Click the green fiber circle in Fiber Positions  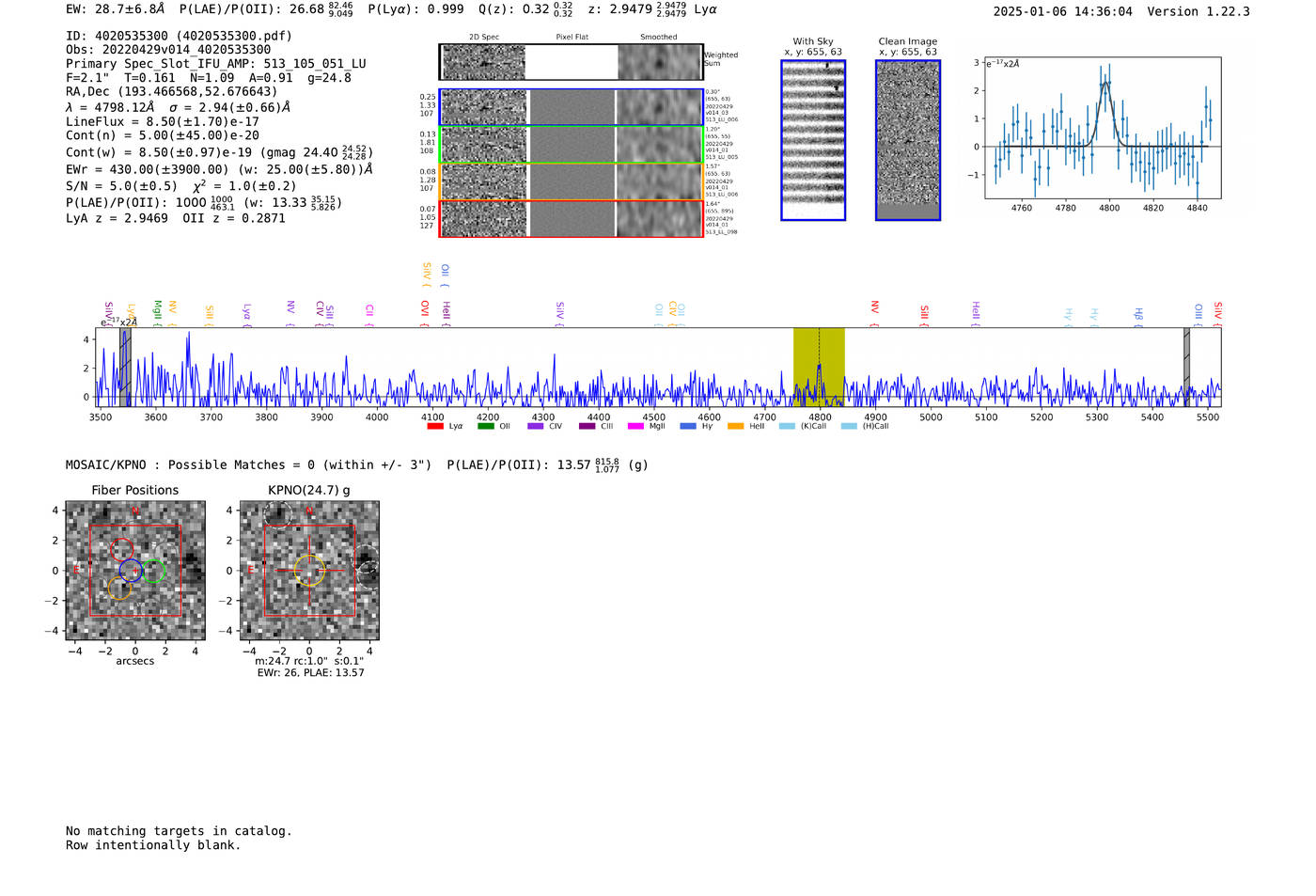(x=153, y=571)
